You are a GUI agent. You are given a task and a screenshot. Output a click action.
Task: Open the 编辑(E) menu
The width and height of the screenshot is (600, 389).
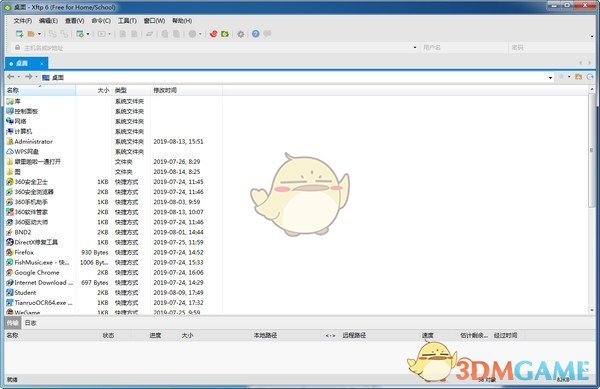coord(48,21)
